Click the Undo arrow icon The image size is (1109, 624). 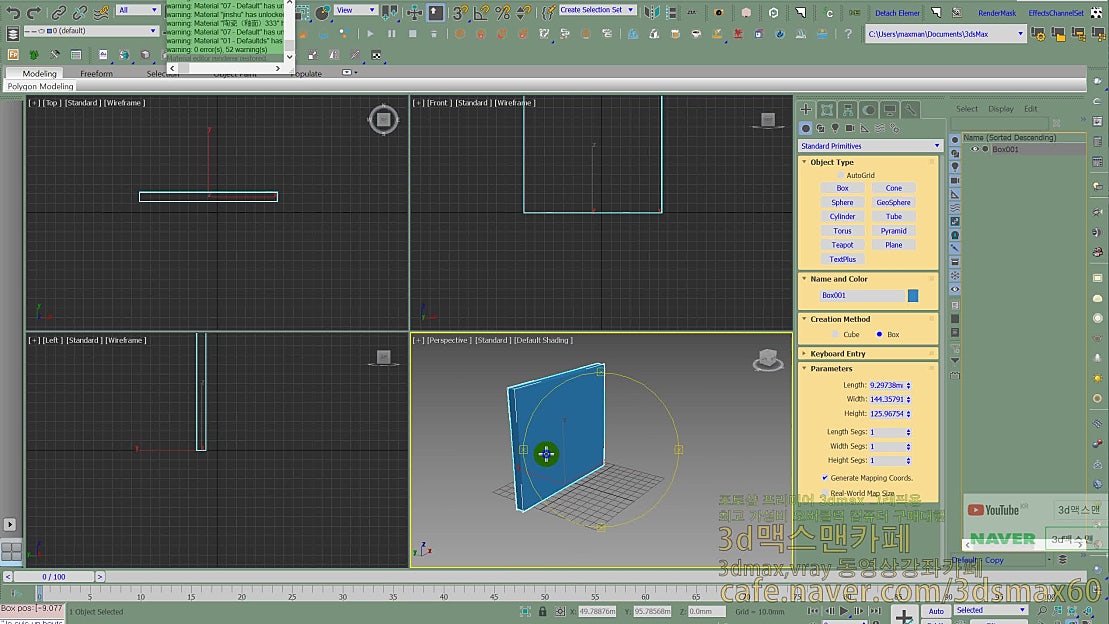pyautogui.click(x=13, y=13)
